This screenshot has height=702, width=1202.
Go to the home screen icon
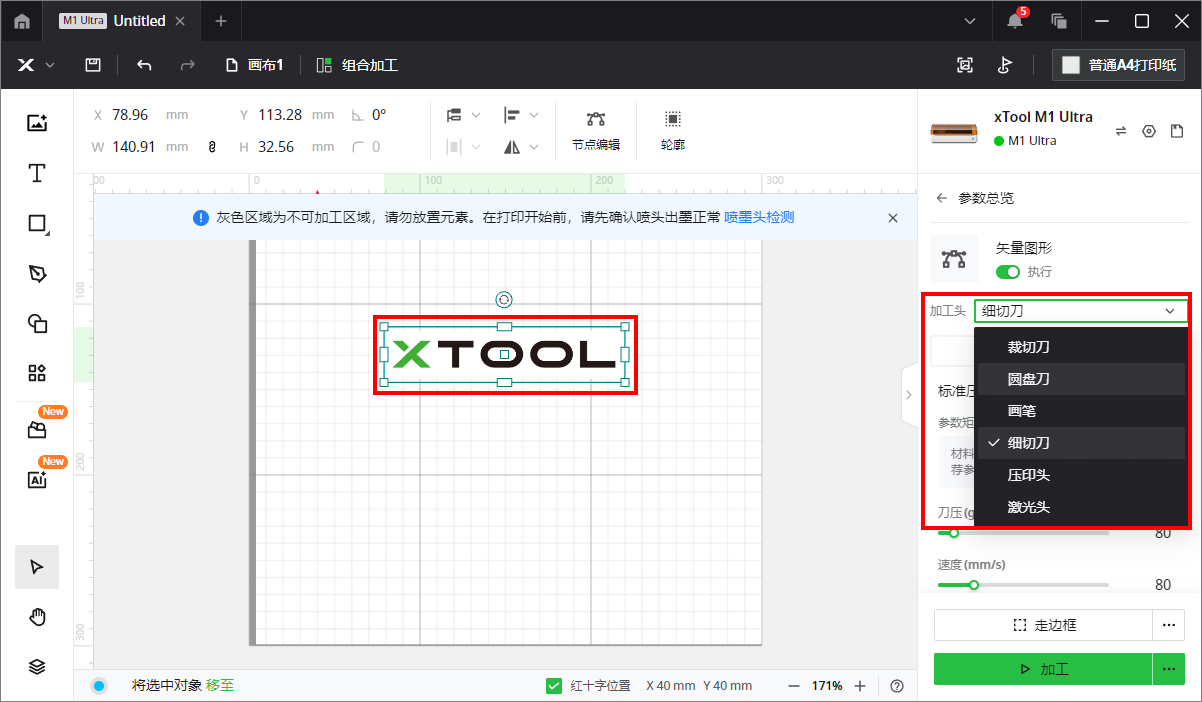[22, 21]
